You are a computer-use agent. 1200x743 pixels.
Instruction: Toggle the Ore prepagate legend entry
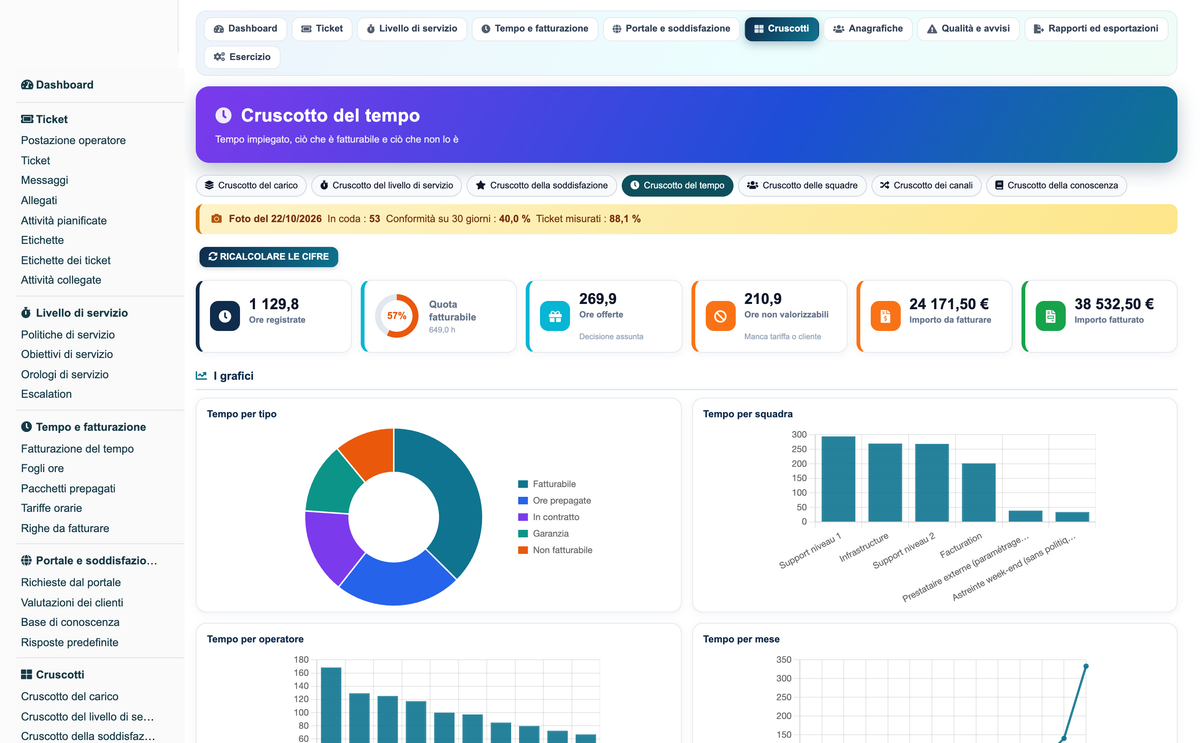point(554,501)
